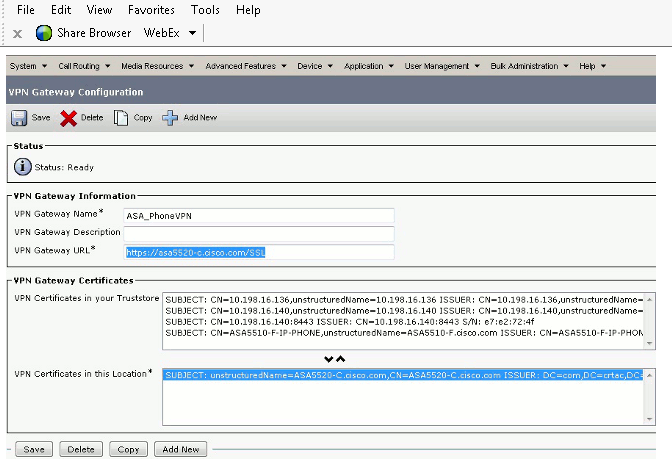
Task: Click the Location list scroll-up arrow
Action: click(649, 375)
